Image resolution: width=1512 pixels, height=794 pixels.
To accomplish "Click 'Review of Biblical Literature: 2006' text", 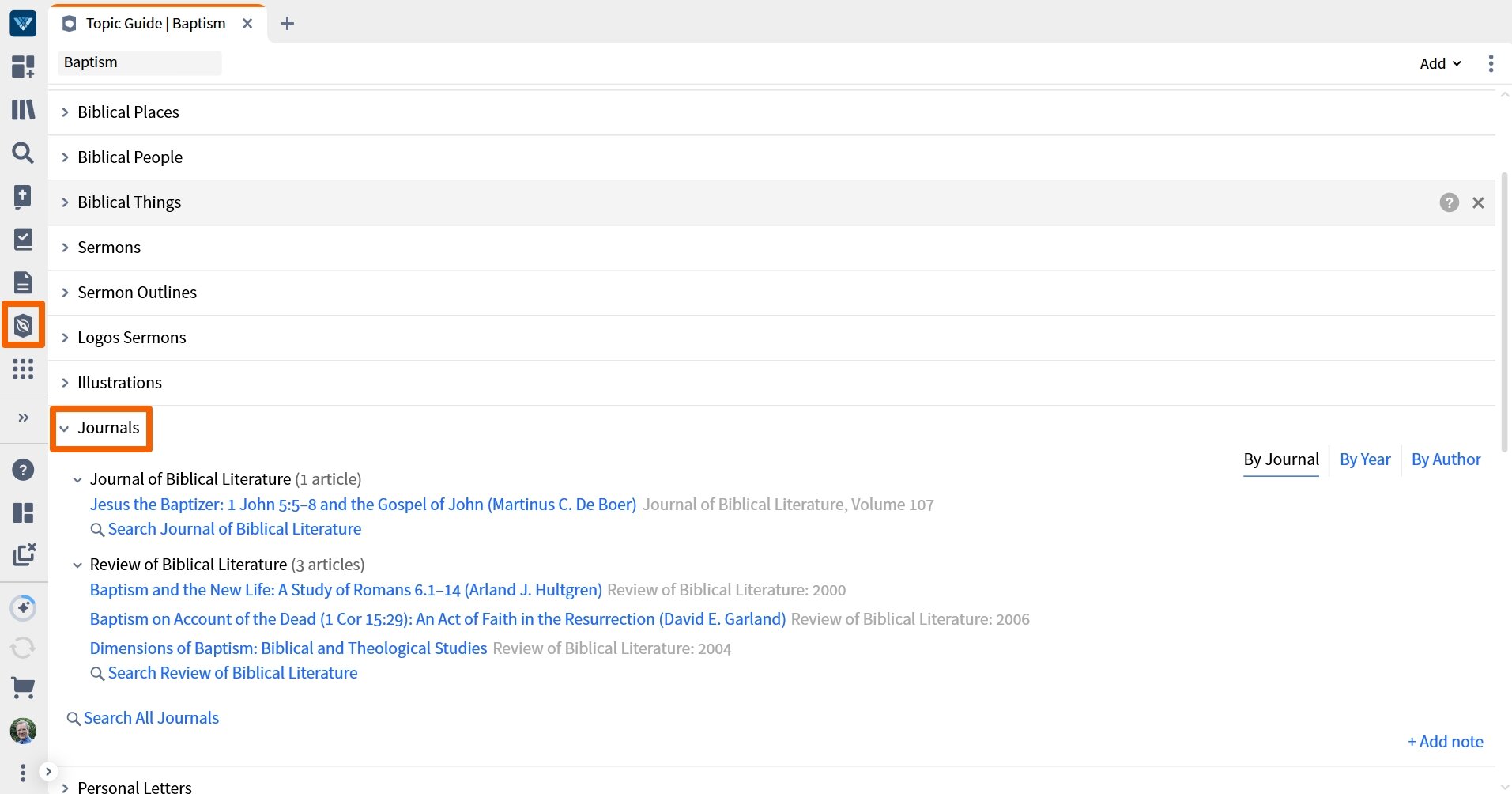I will [911, 619].
